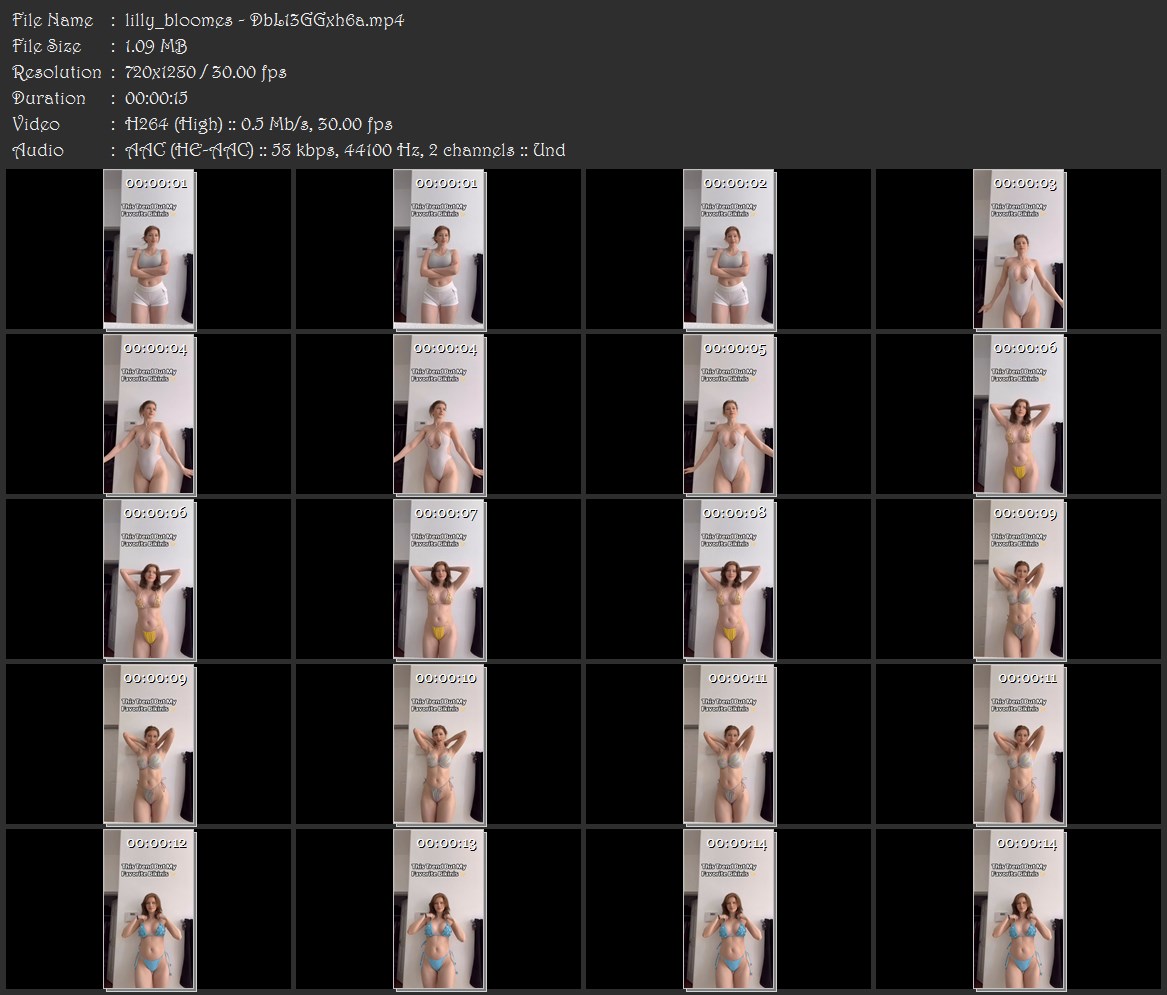Pick the frame thumbnail stamped 00:00:12
The image size is (1167, 995).
point(149,909)
